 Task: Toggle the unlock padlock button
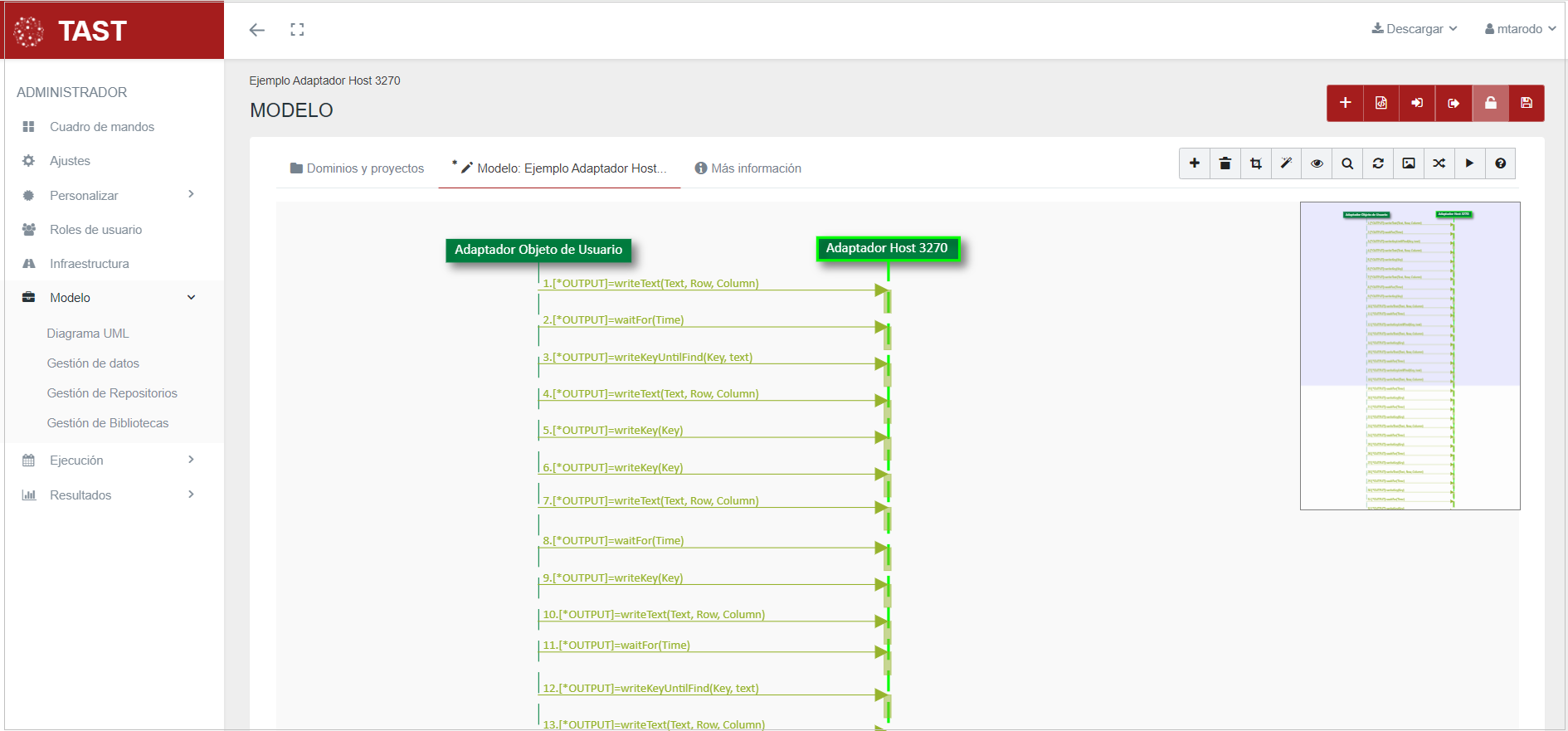[1490, 103]
